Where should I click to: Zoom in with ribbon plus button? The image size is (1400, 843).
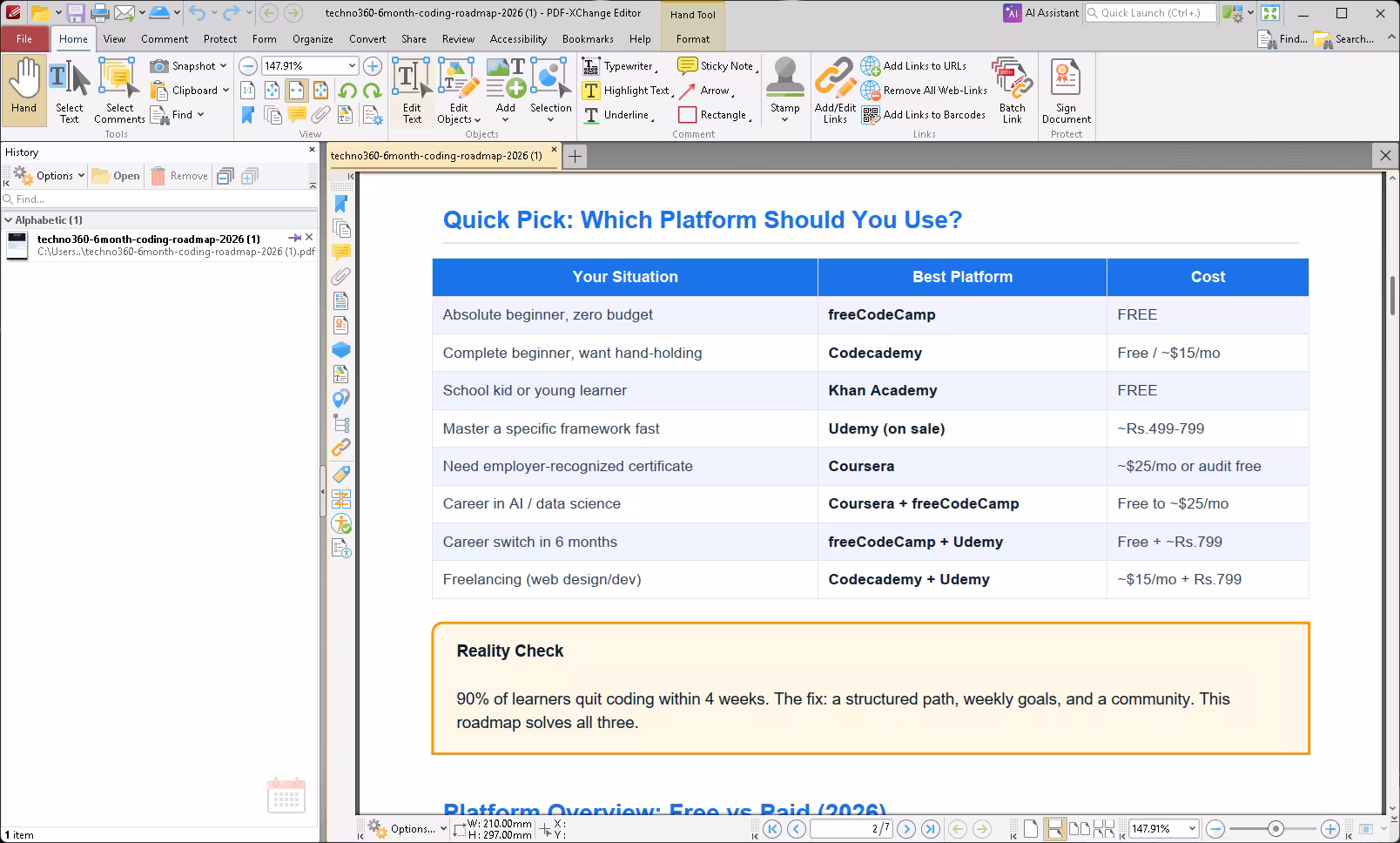click(372, 66)
